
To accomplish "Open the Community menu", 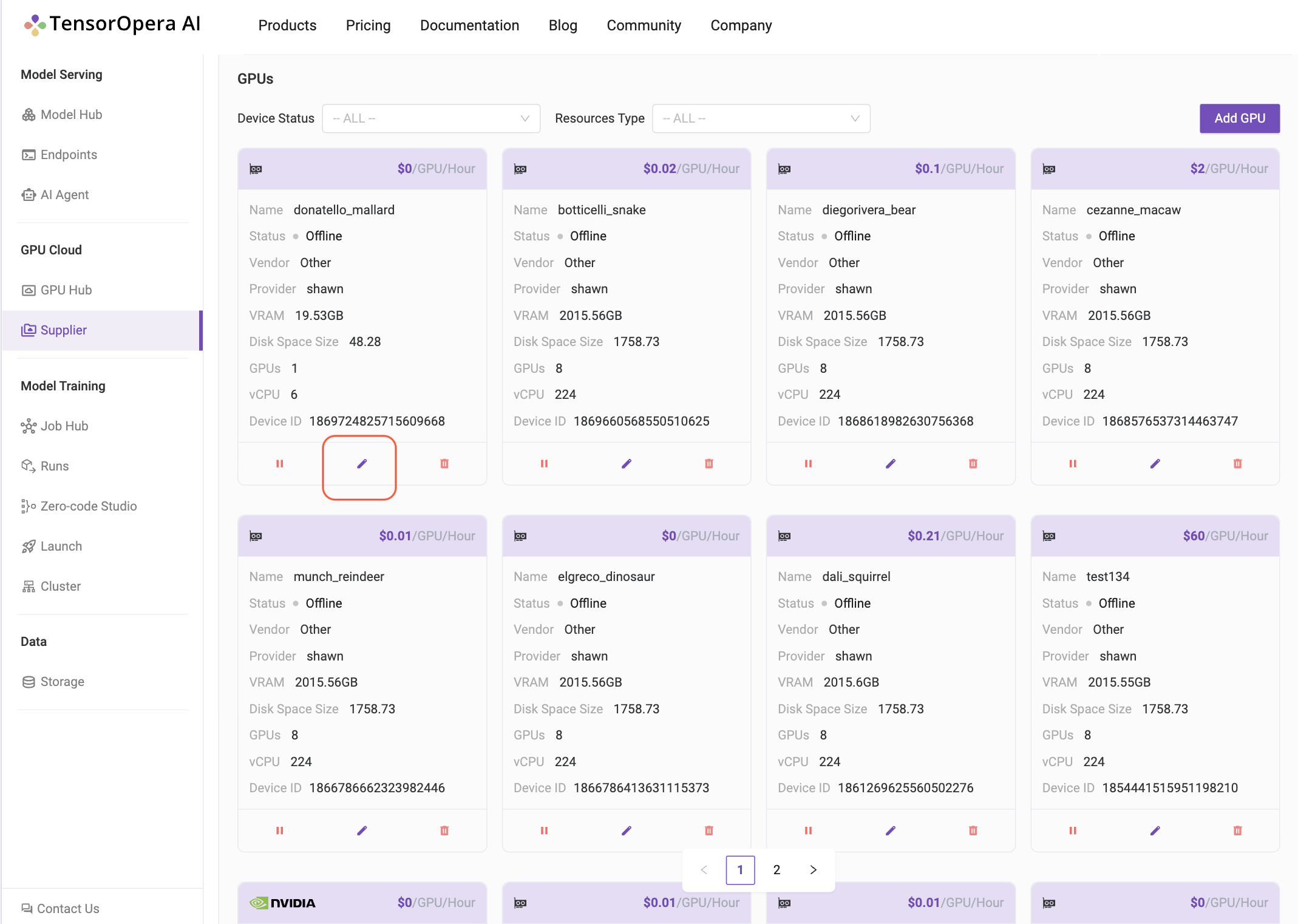I will pyautogui.click(x=644, y=25).
